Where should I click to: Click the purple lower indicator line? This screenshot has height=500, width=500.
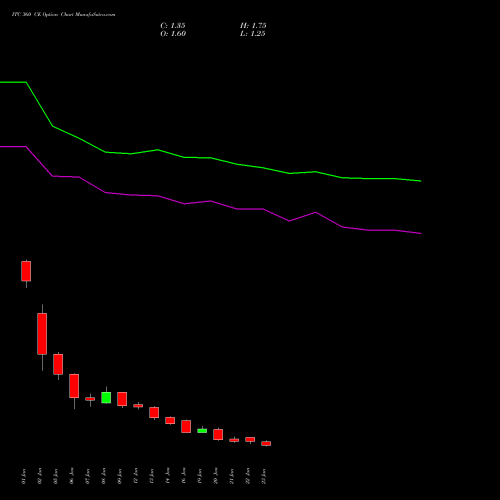point(211,201)
